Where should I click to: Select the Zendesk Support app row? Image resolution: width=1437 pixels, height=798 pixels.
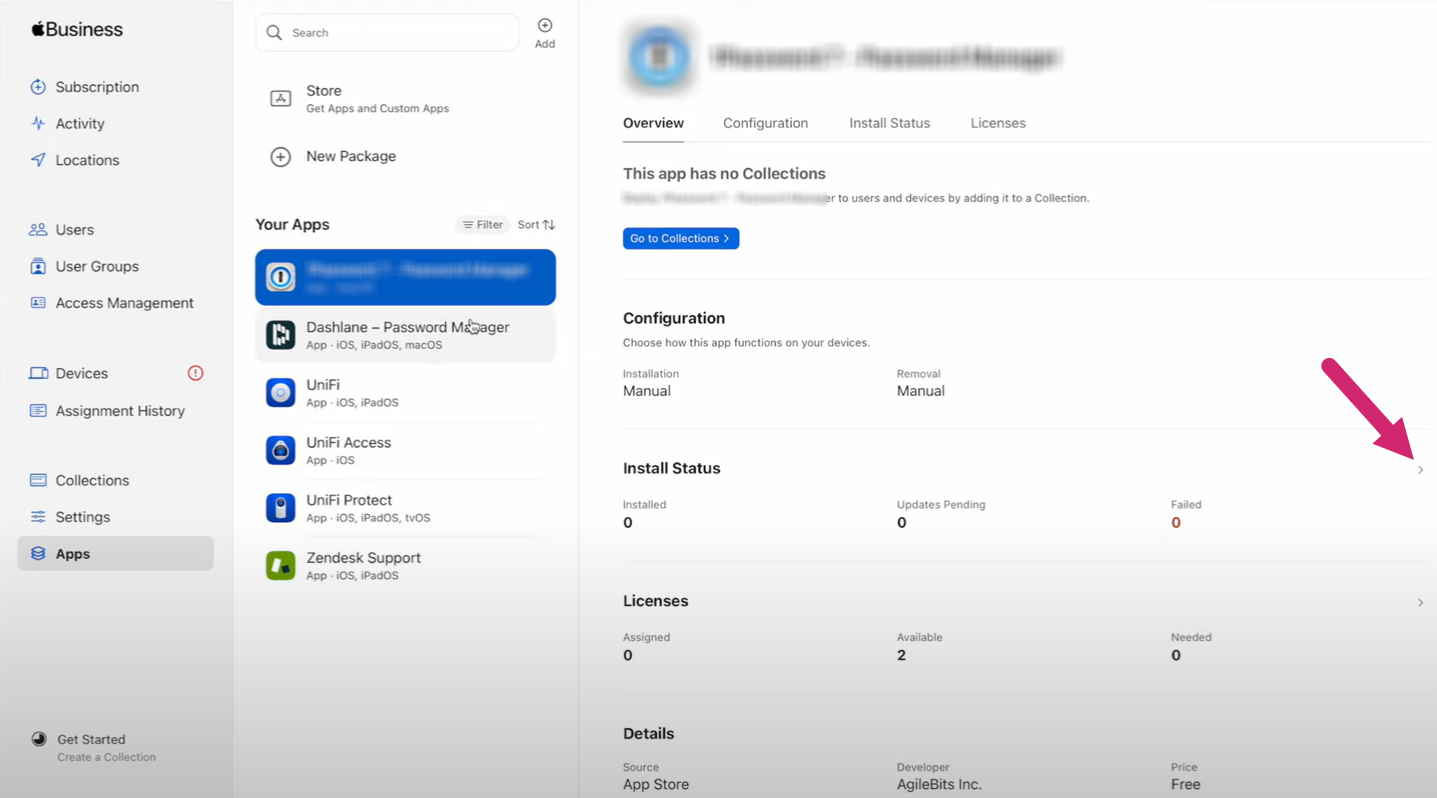(406, 566)
